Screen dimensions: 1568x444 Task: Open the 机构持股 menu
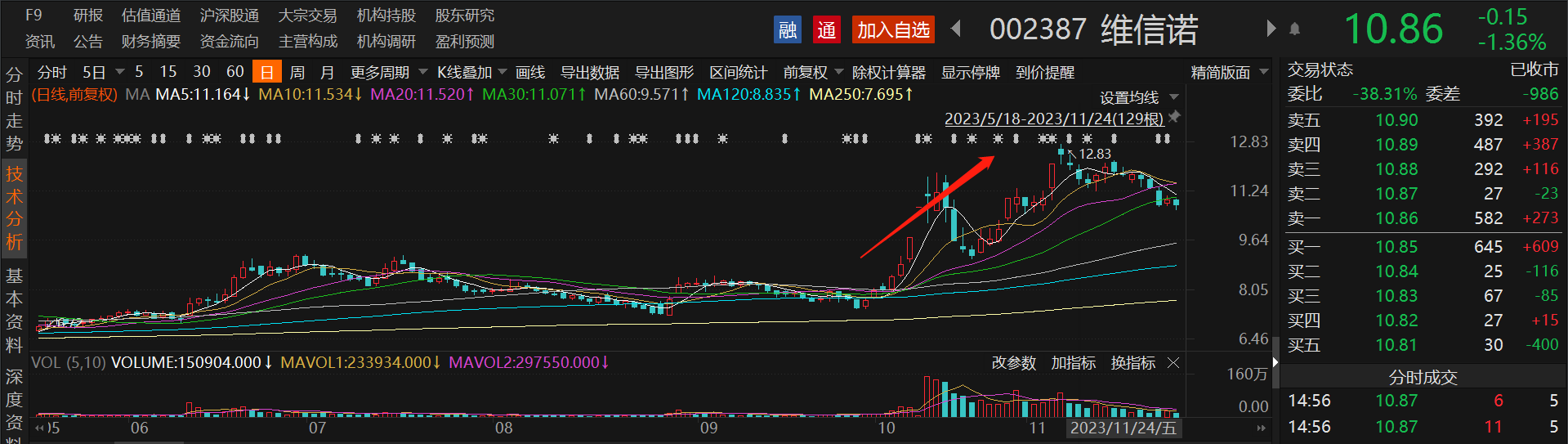pyautogui.click(x=386, y=15)
